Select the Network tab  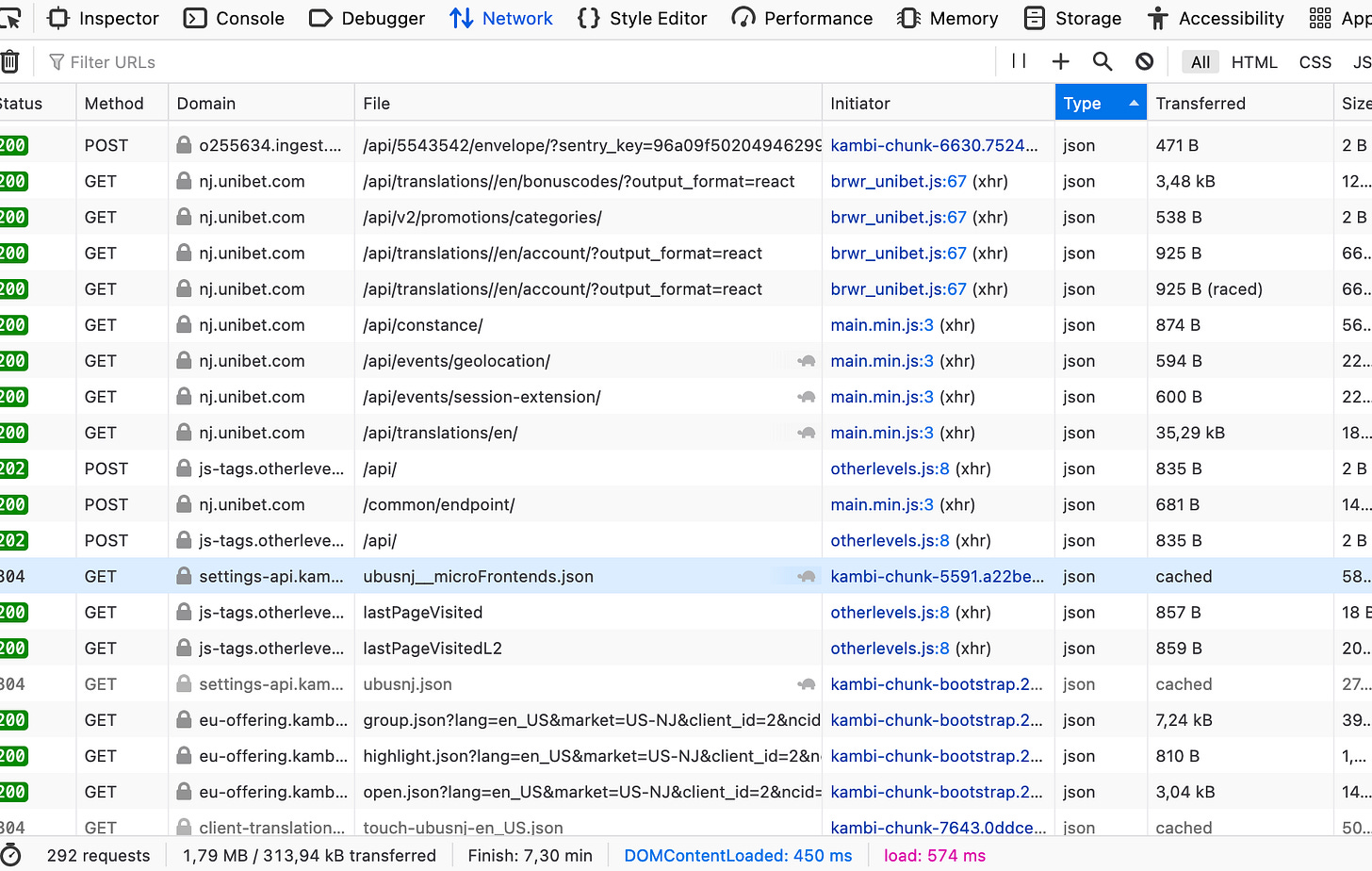click(x=501, y=18)
